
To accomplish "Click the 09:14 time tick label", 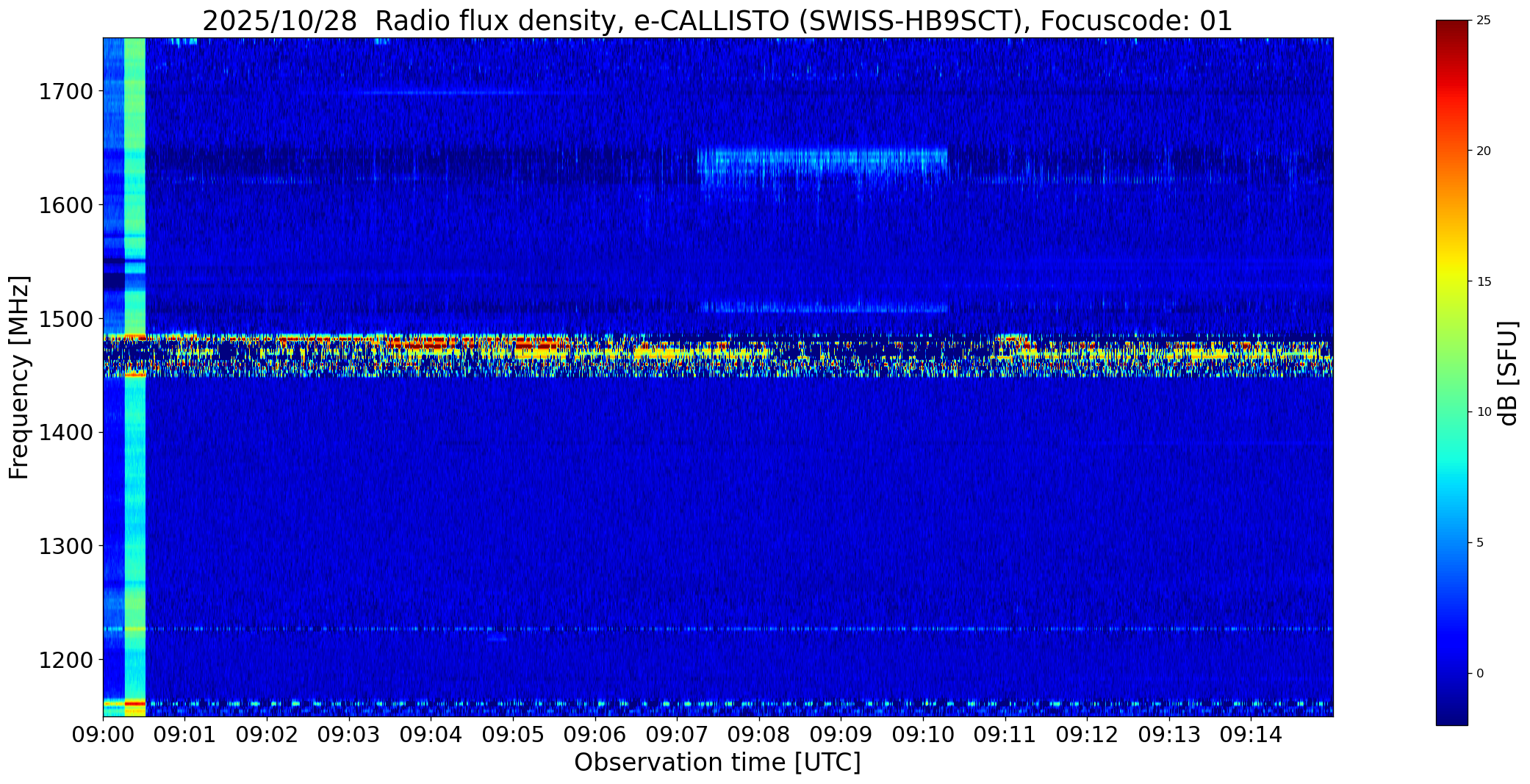I will coord(1251,734).
